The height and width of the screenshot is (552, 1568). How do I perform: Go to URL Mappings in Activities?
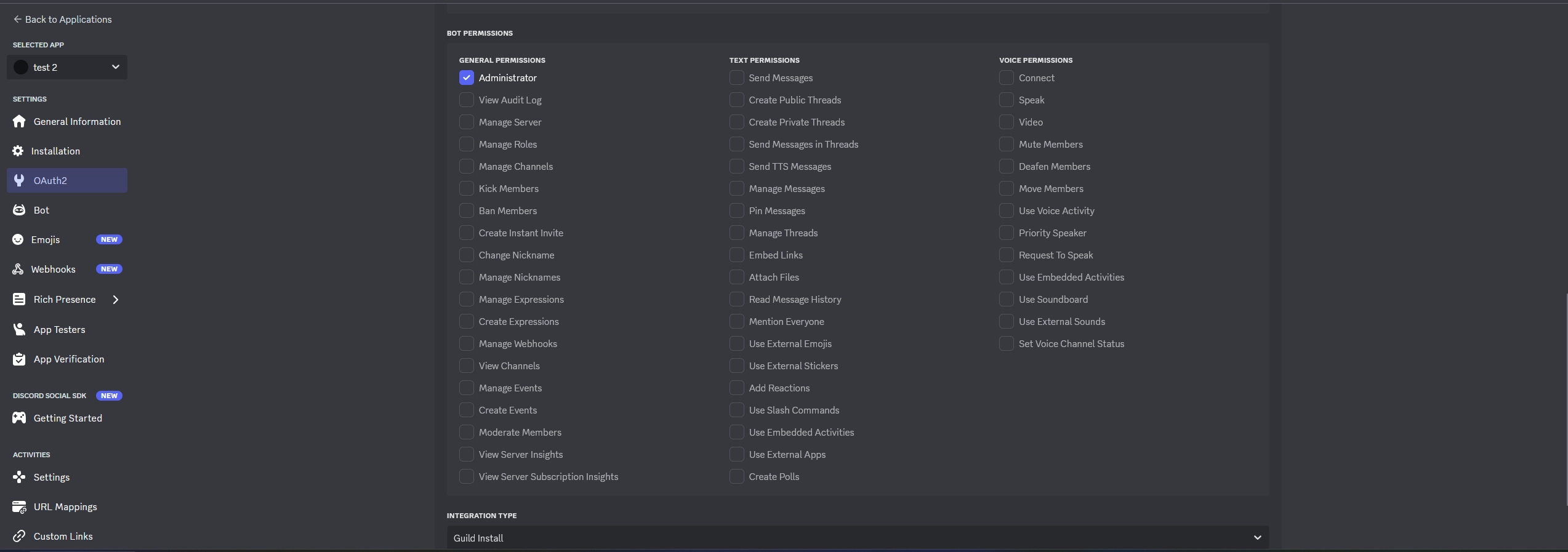pos(65,507)
